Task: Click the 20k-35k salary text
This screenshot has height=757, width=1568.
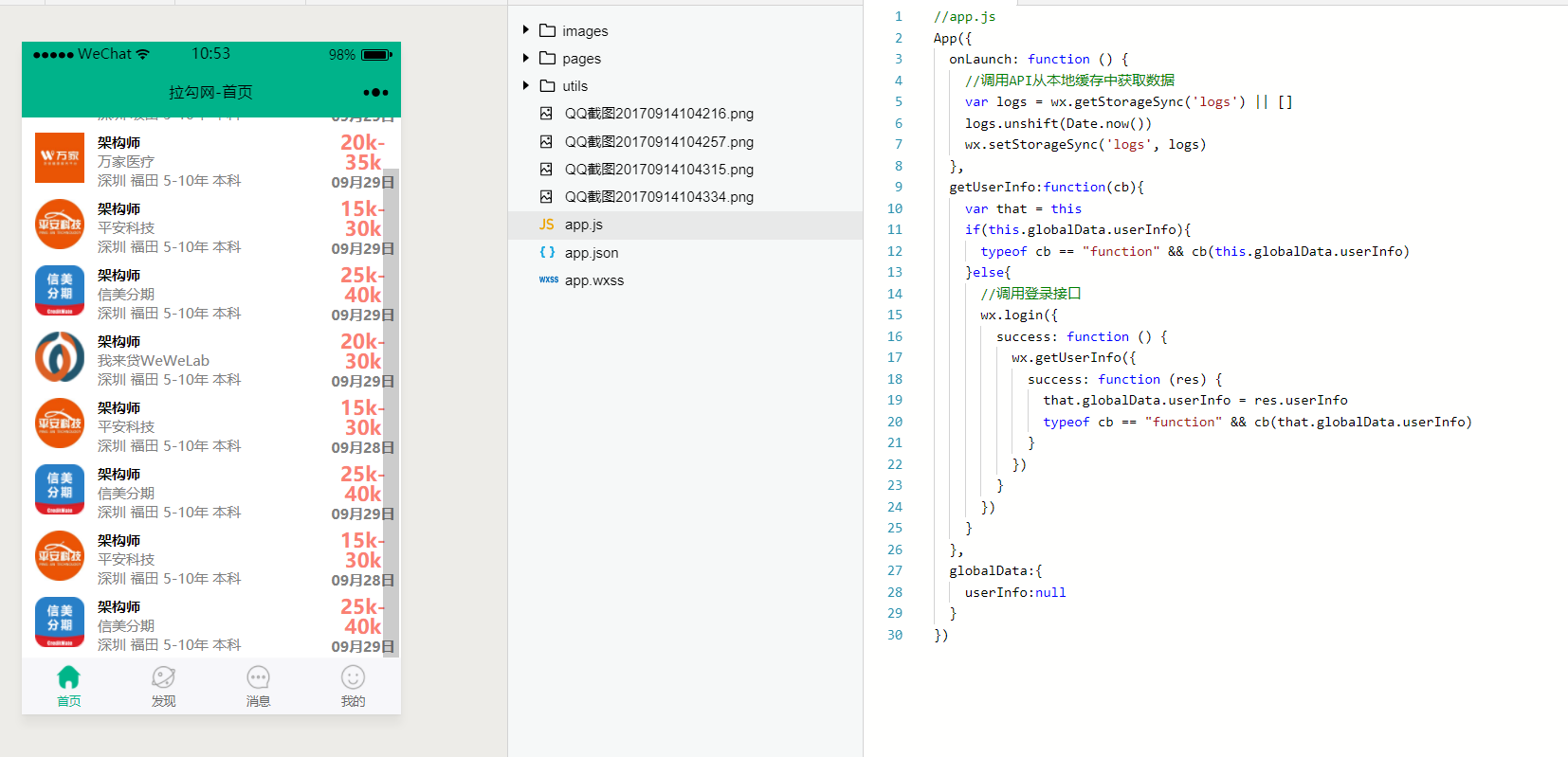Action: [362, 153]
